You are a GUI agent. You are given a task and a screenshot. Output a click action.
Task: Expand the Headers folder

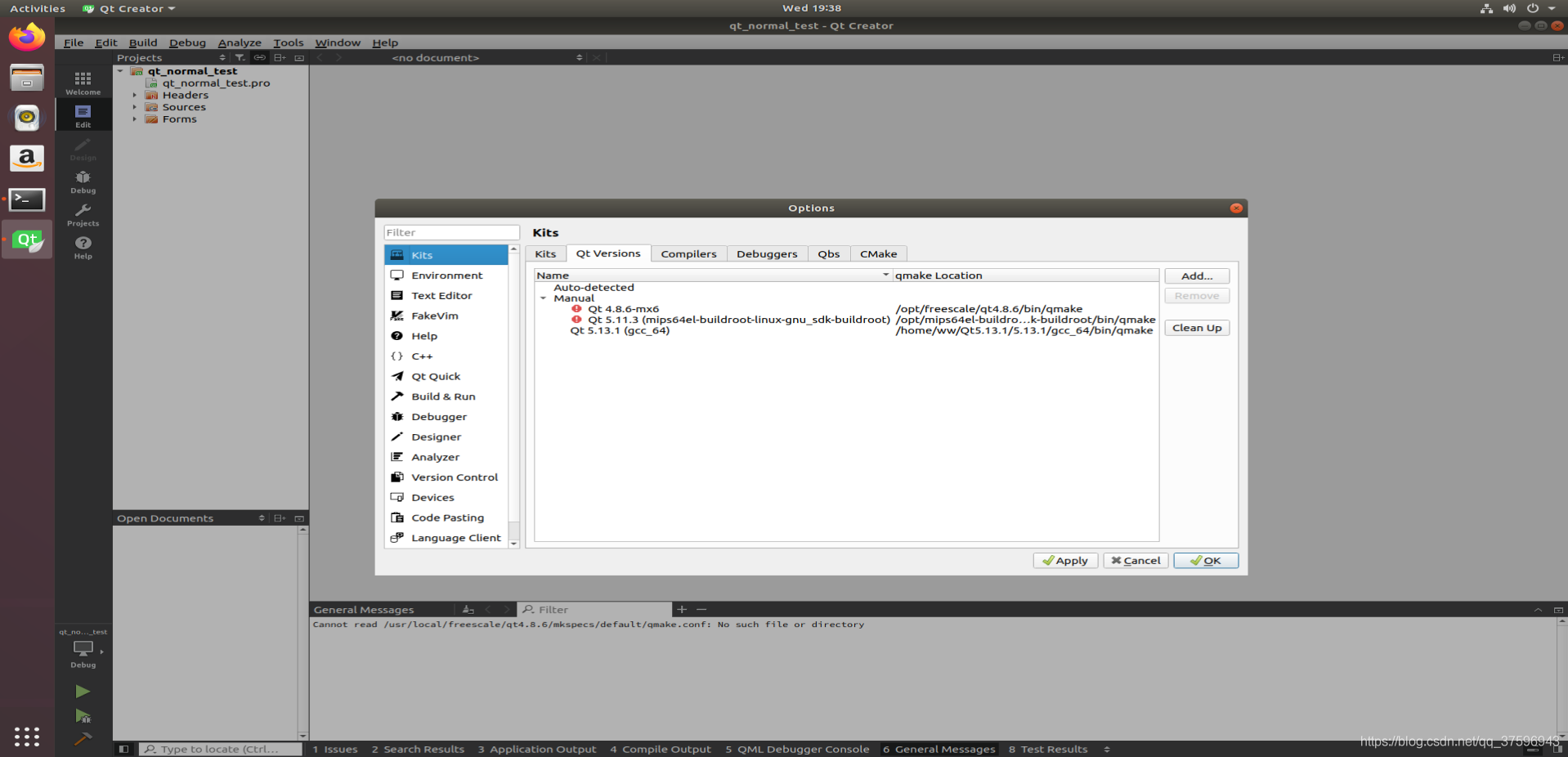135,95
